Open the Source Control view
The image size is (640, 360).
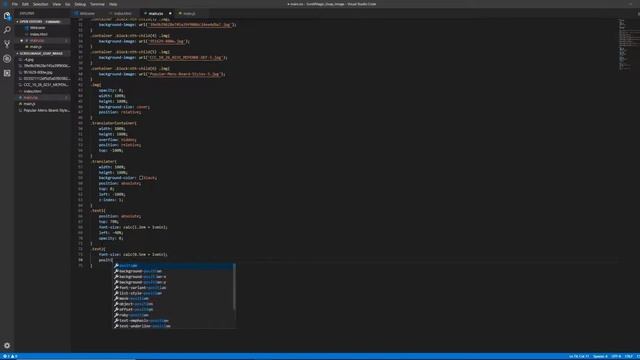pyautogui.click(x=7, y=44)
